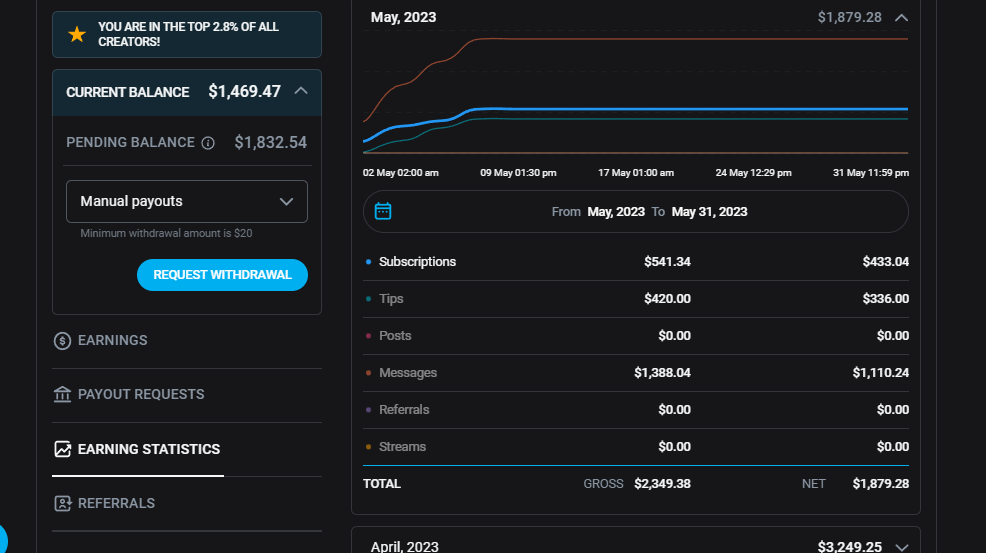Open the Referrals page link
986x553 pixels.
[116, 503]
